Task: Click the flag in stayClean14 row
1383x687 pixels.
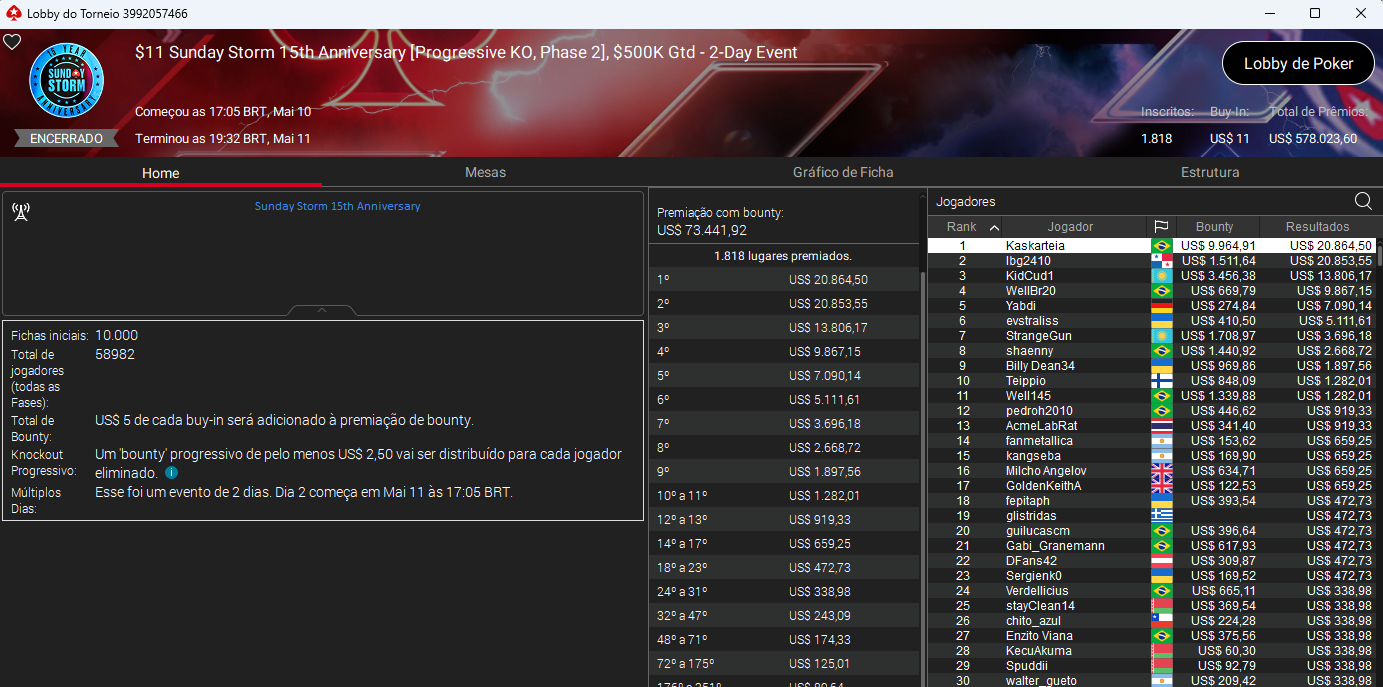Action: [1162, 606]
